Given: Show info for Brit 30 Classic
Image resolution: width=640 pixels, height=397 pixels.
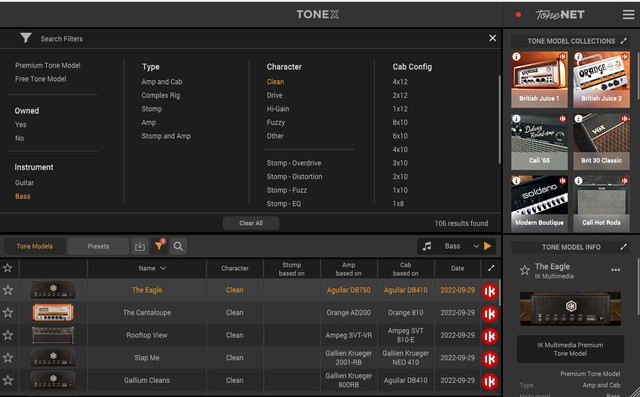Looking at the screenshot, I should pyautogui.click(x=578, y=119).
